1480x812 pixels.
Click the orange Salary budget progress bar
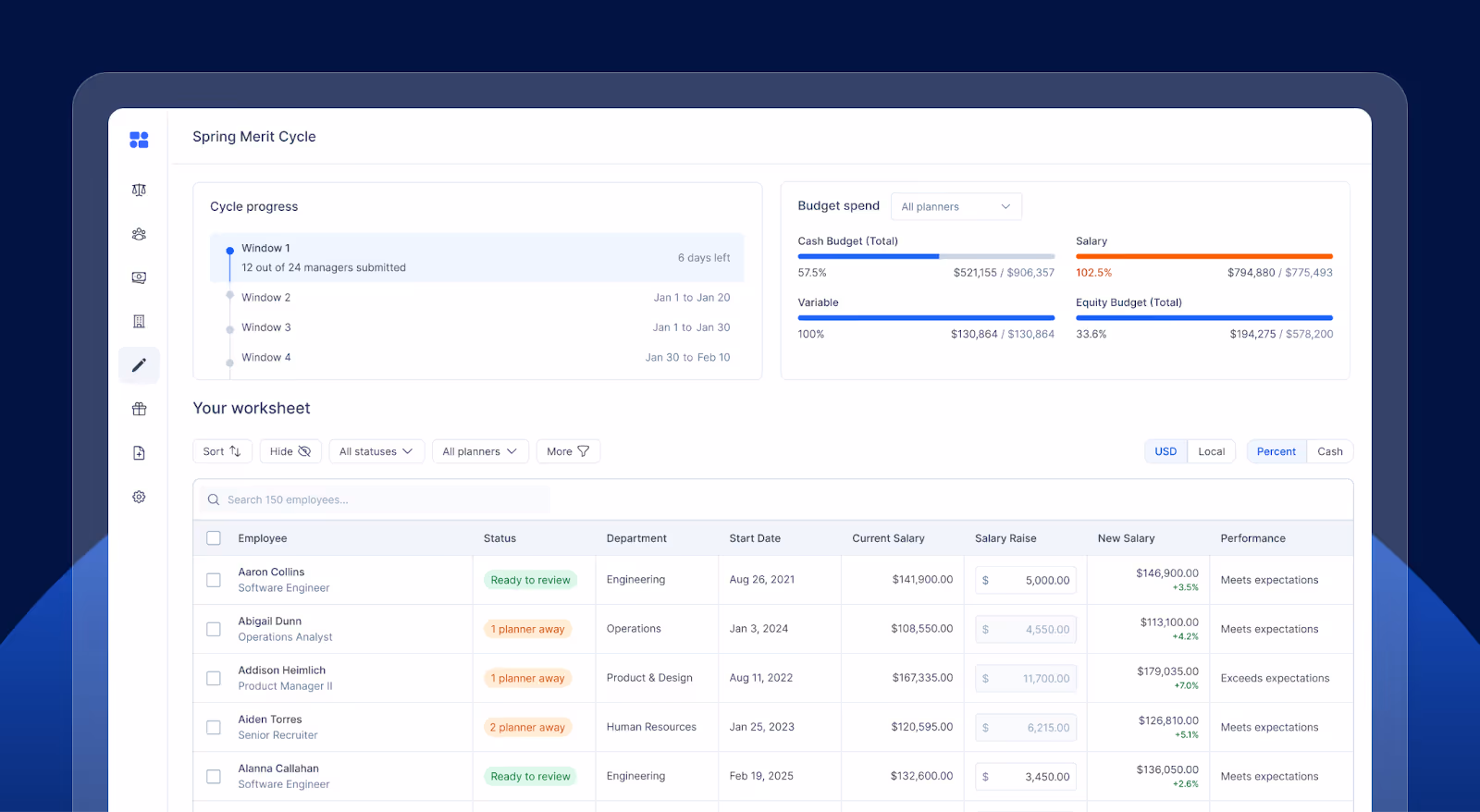1204,256
